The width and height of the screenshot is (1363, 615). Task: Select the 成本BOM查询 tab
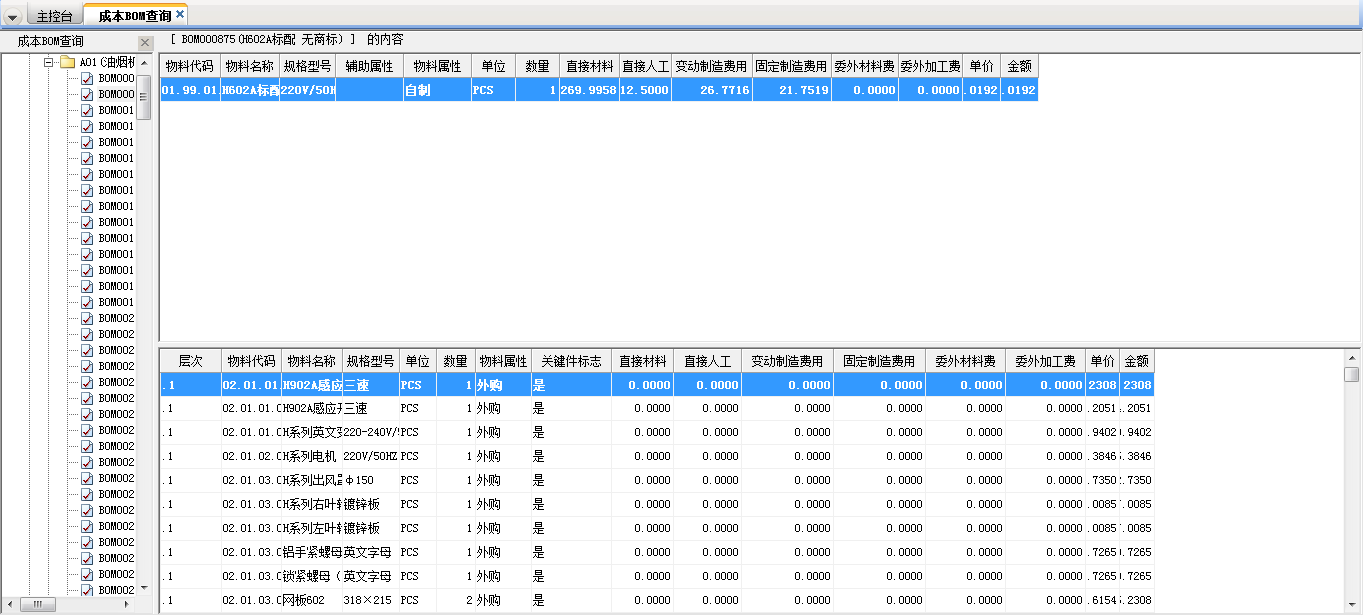pos(134,16)
